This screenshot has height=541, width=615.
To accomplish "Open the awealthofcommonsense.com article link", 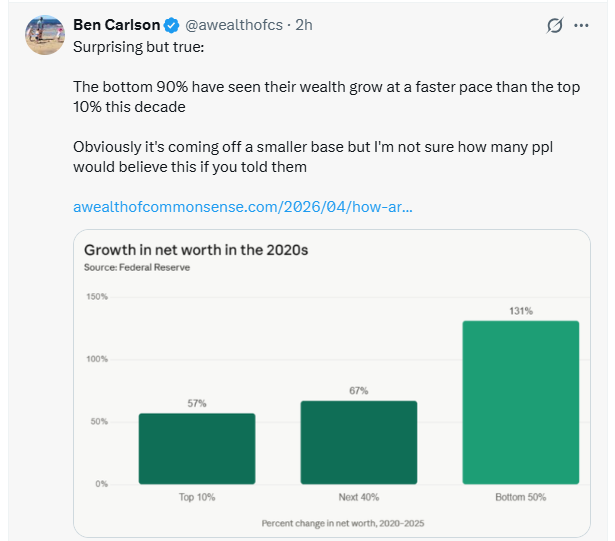I will [x=243, y=207].
